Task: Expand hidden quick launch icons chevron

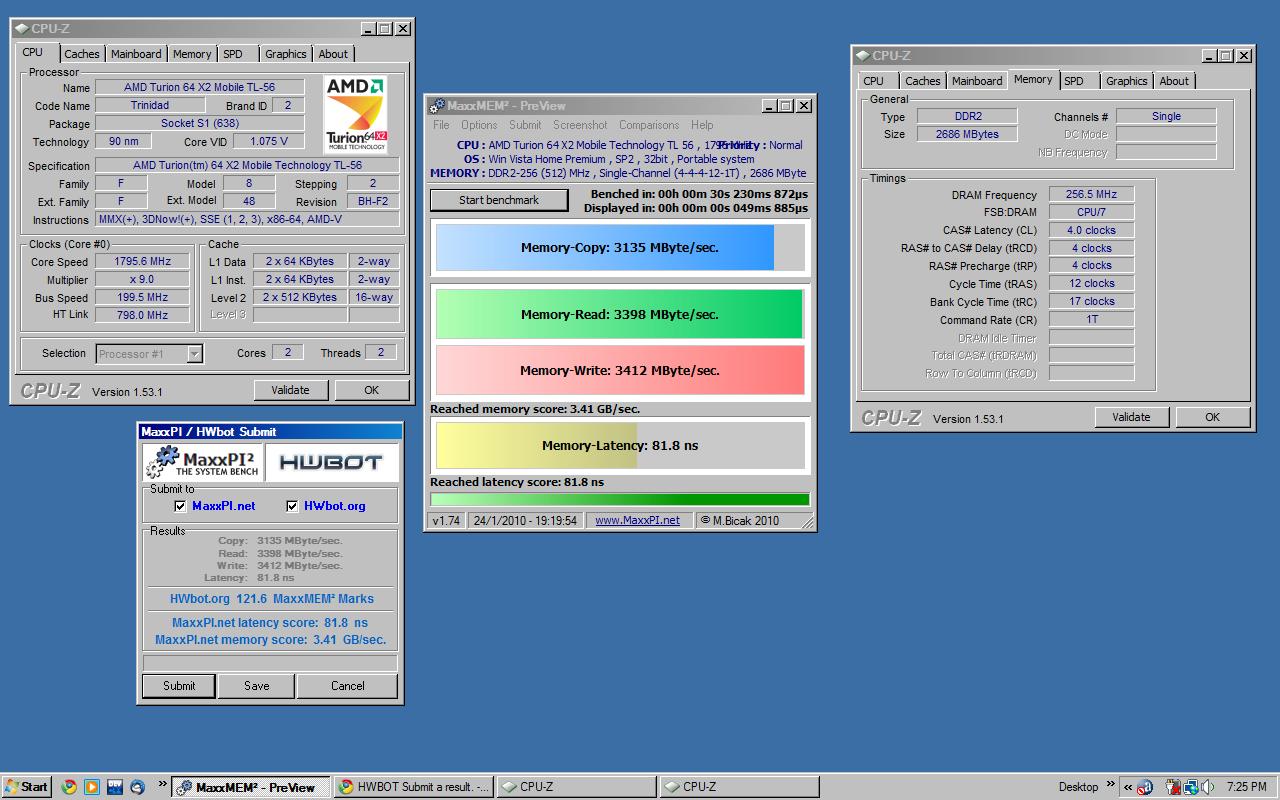Action: click(161, 786)
